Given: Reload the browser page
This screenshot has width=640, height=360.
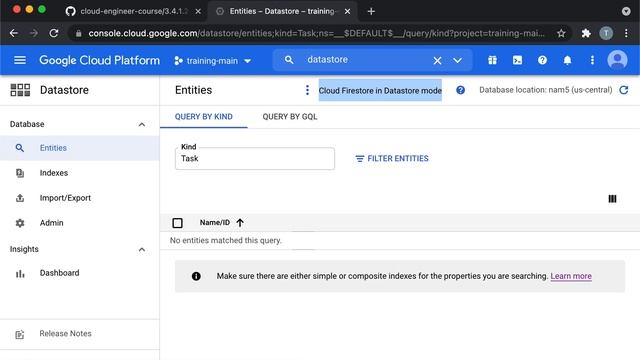Looking at the screenshot, I should [53, 33].
